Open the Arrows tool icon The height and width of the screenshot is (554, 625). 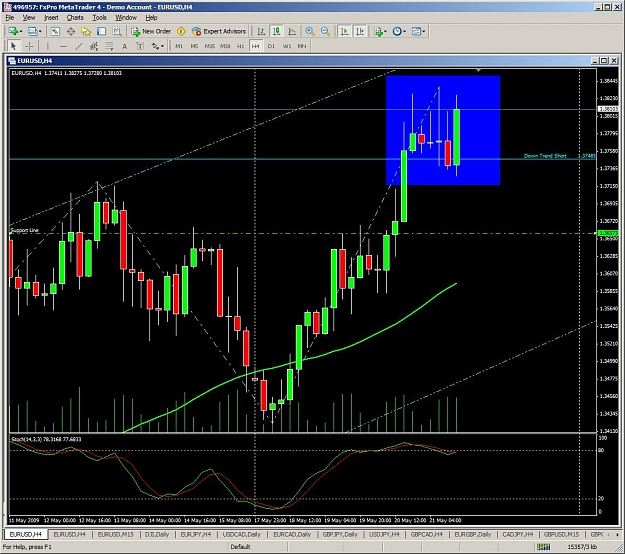[x=155, y=46]
